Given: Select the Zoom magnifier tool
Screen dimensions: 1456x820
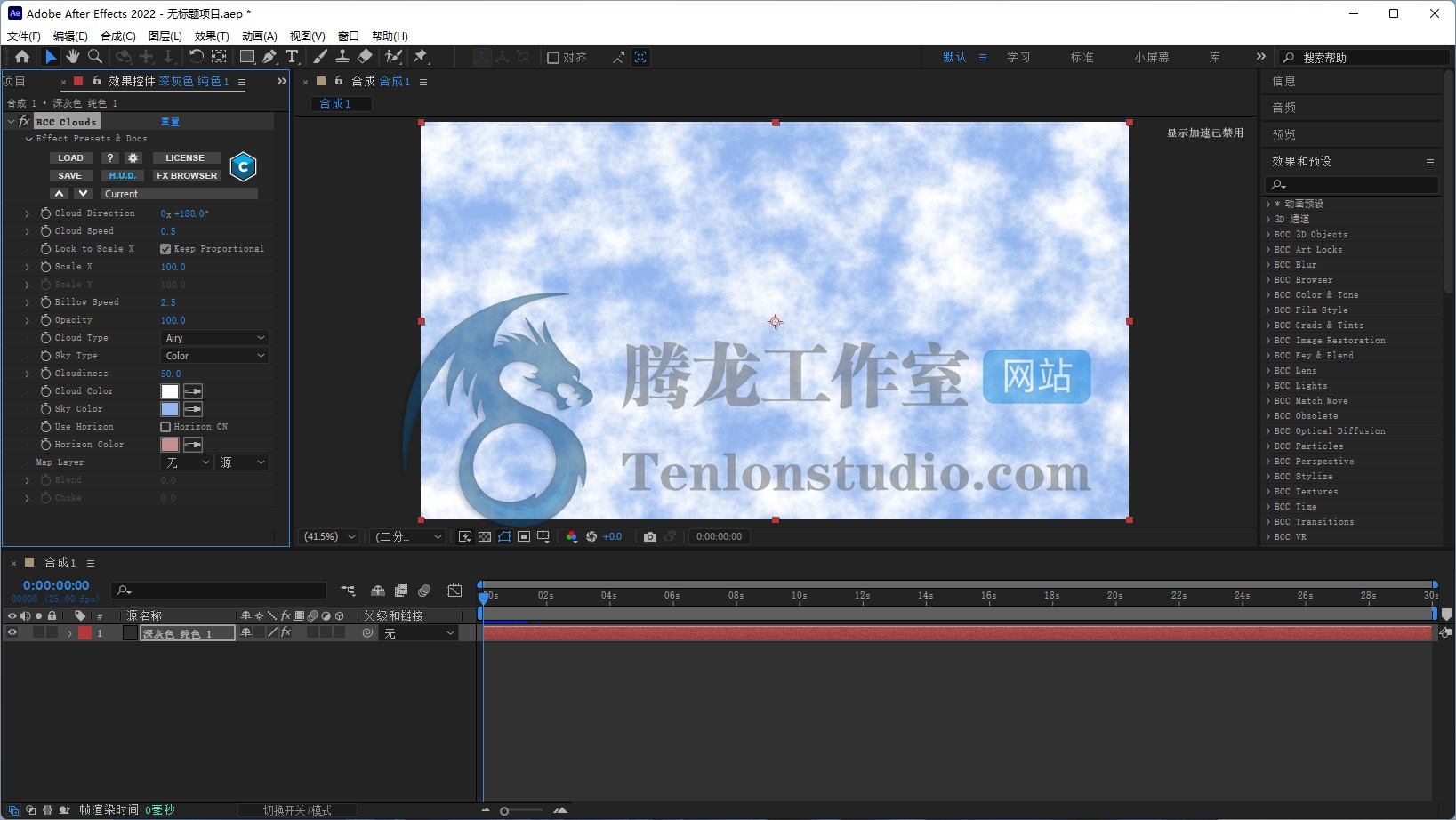Looking at the screenshot, I should click(x=94, y=57).
